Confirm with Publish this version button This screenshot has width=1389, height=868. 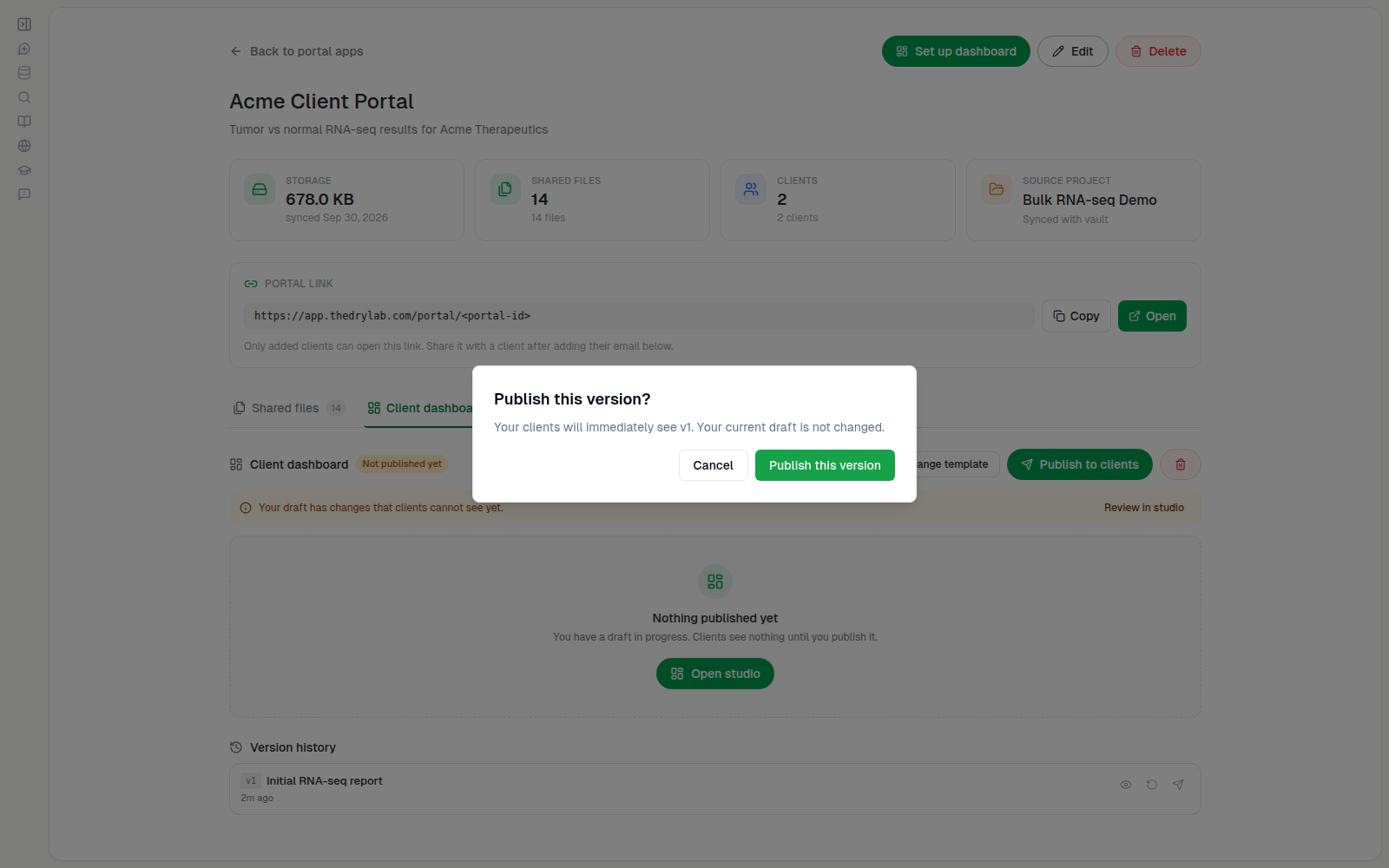click(x=825, y=465)
